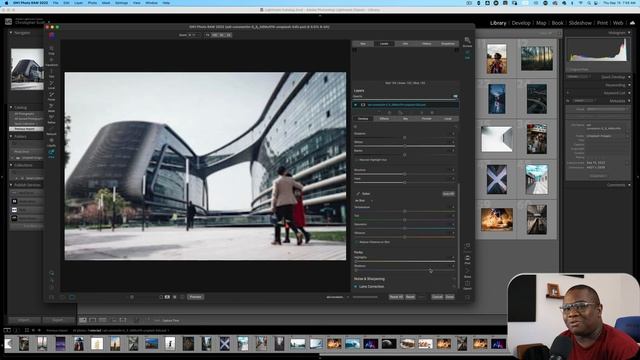Expand the Lightroom Collections panel
This screenshot has width=640, height=360.
pyautogui.click(x=11, y=165)
